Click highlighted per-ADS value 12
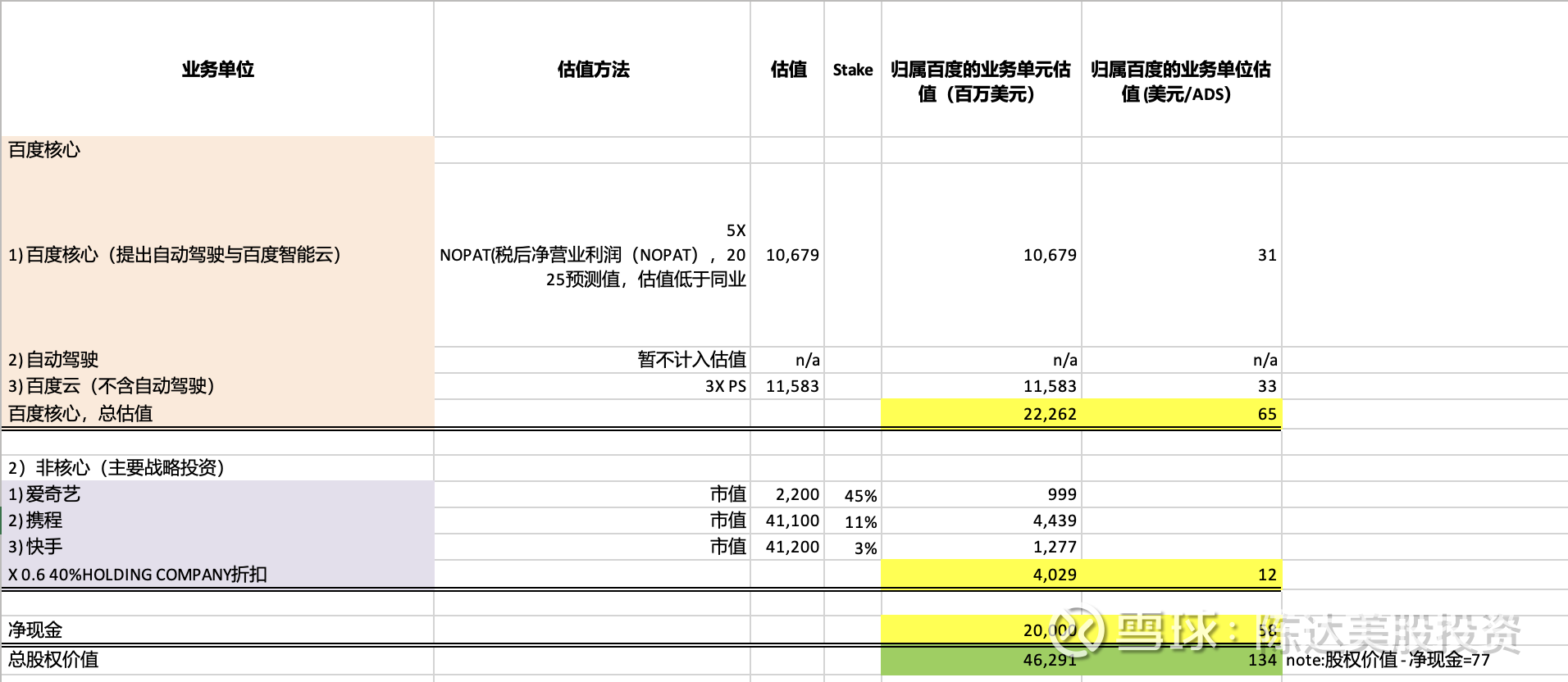Screen dimensions: 1568x682 point(1181,574)
